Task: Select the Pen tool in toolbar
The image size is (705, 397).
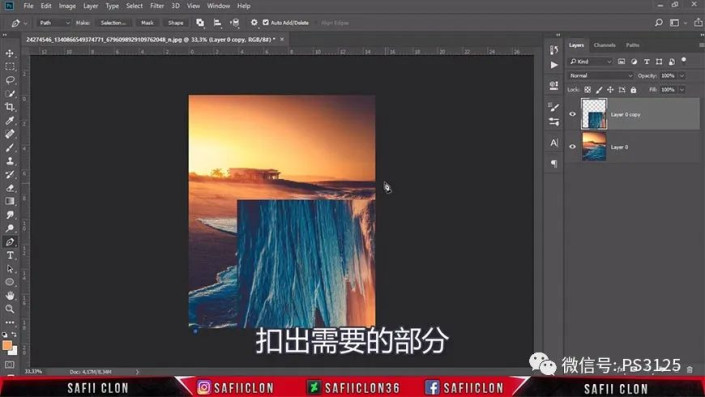Action: (x=9, y=242)
